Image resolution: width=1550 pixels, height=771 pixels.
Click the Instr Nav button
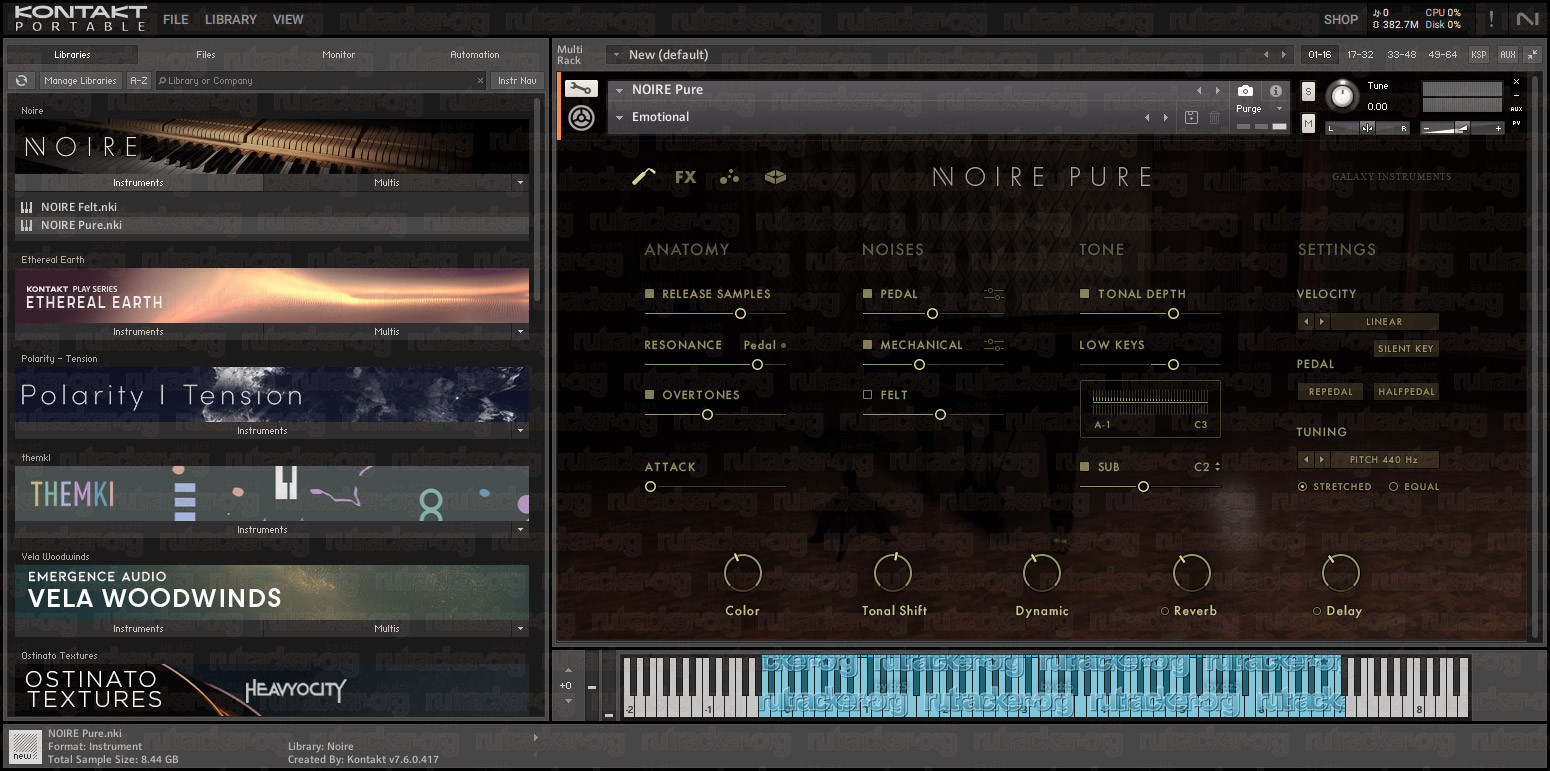click(x=517, y=81)
